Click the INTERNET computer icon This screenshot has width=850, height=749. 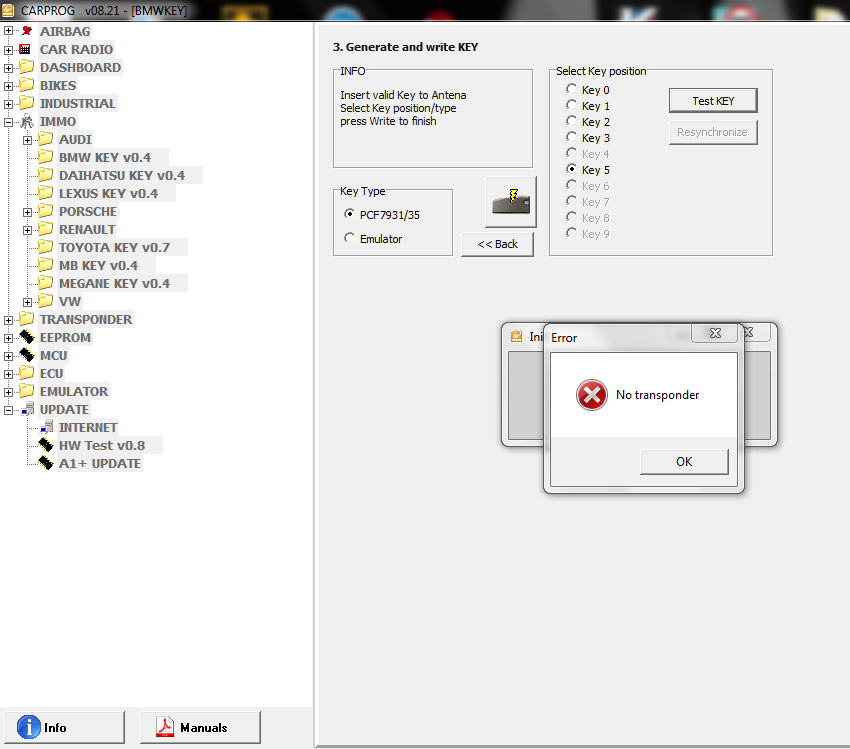tap(47, 427)
